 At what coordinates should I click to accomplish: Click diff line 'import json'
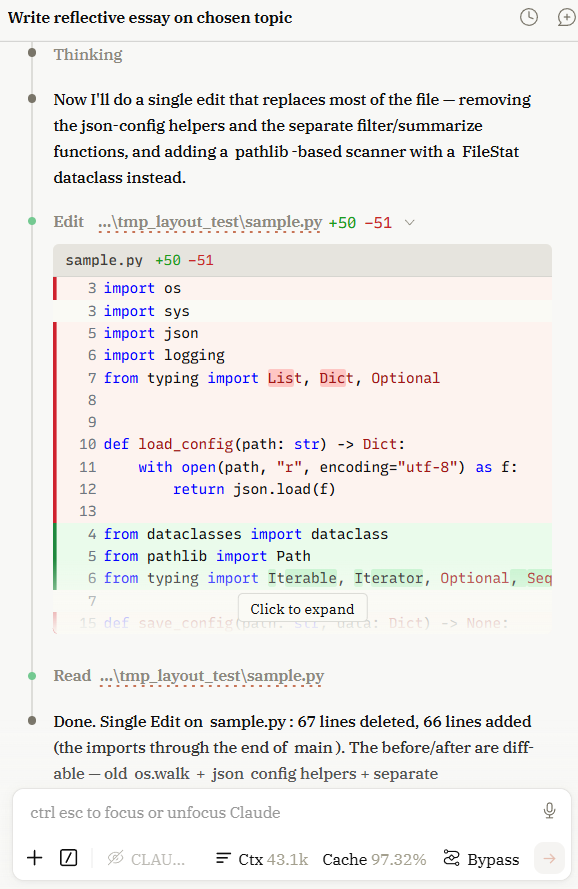coord(302,333)
